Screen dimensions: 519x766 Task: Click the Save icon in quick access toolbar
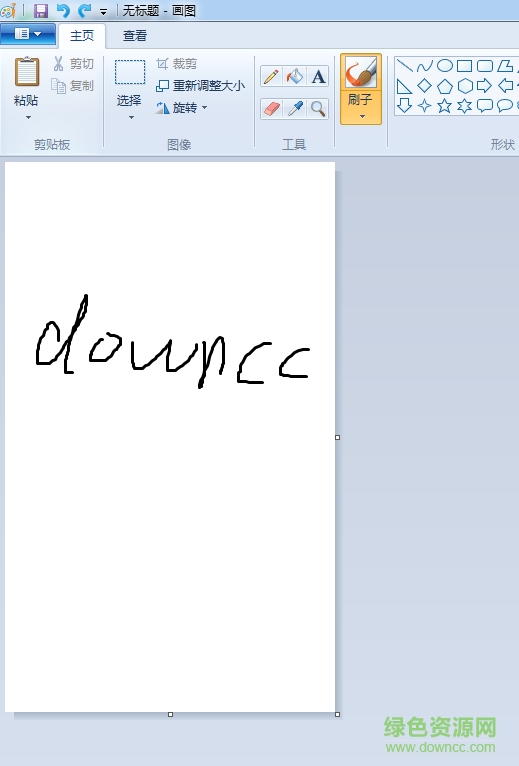[41, 10]
